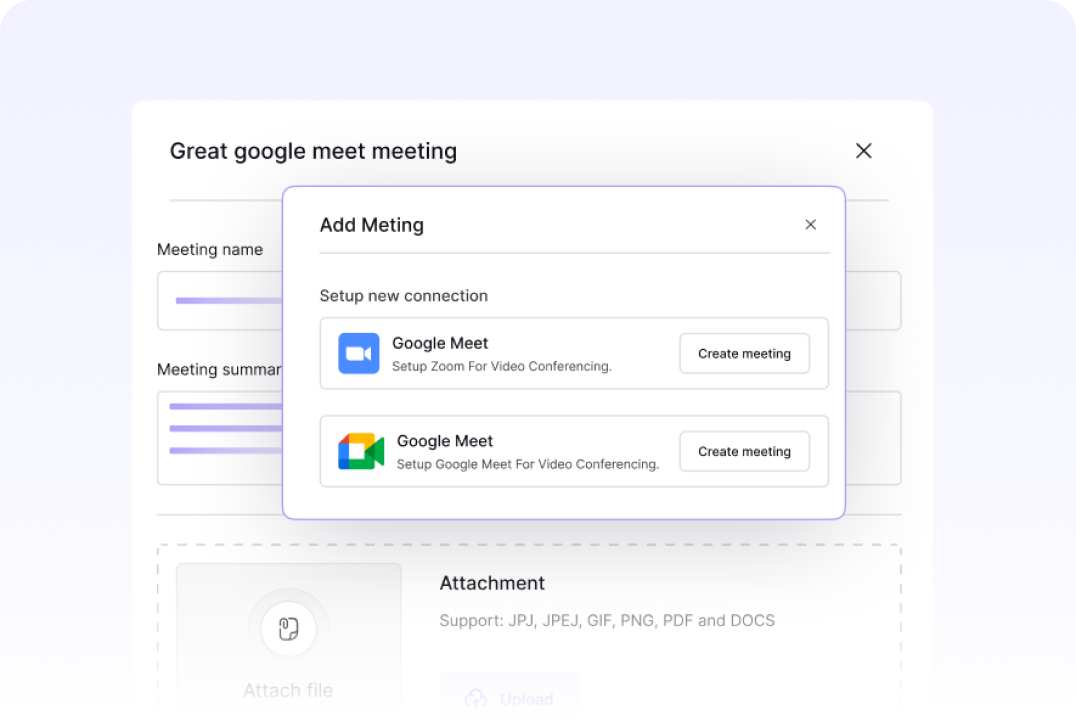Click the Attachment heading
The image size is (1076, 720).
(492, 583)
